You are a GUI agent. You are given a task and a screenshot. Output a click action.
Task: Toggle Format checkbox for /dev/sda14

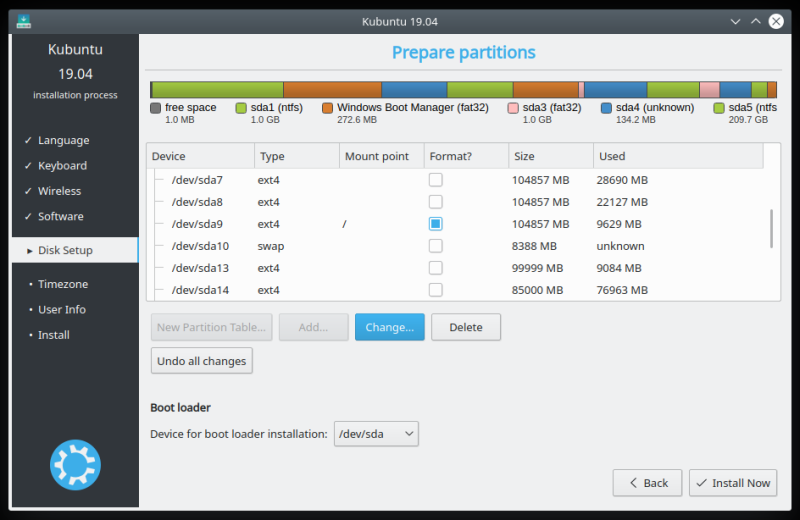tap(436, 289)
